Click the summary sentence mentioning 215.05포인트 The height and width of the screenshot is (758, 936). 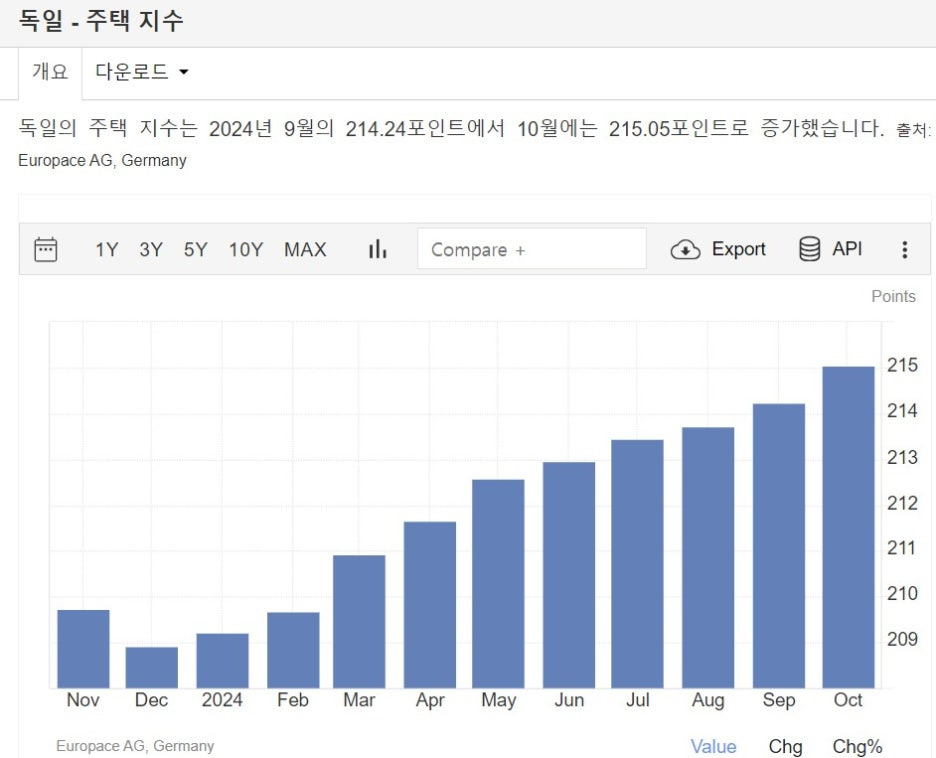[x=451, y=128]
